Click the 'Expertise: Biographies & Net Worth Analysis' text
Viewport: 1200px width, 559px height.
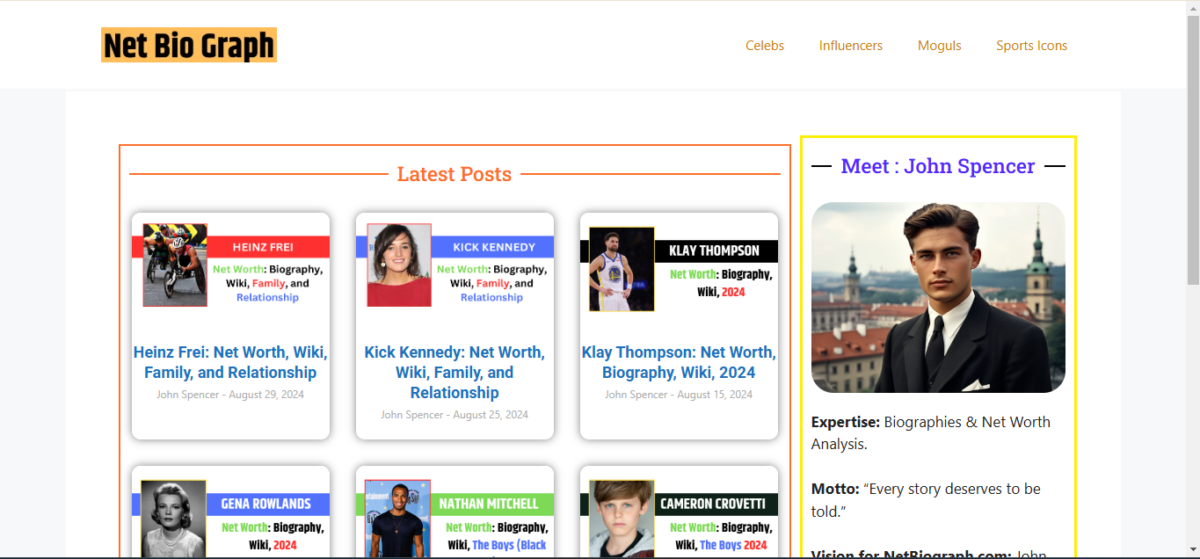(x=931, y=433)
